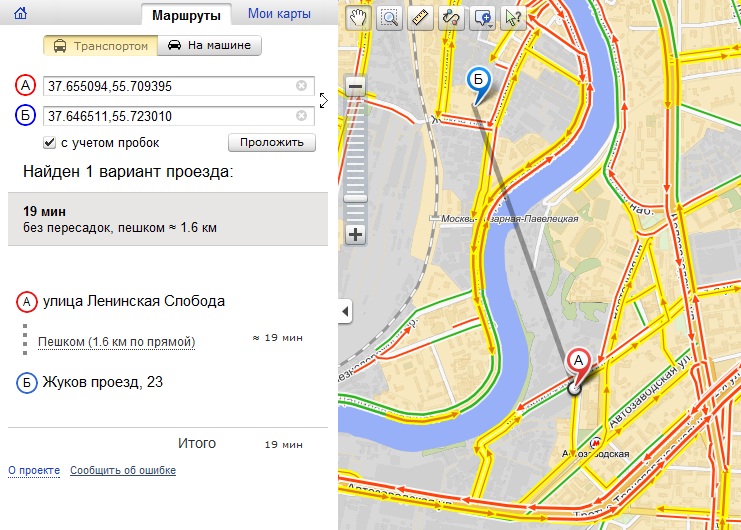741x530 pixels.
Task: Switch to 'Транспортом' route mode
Action: [100, 46]
